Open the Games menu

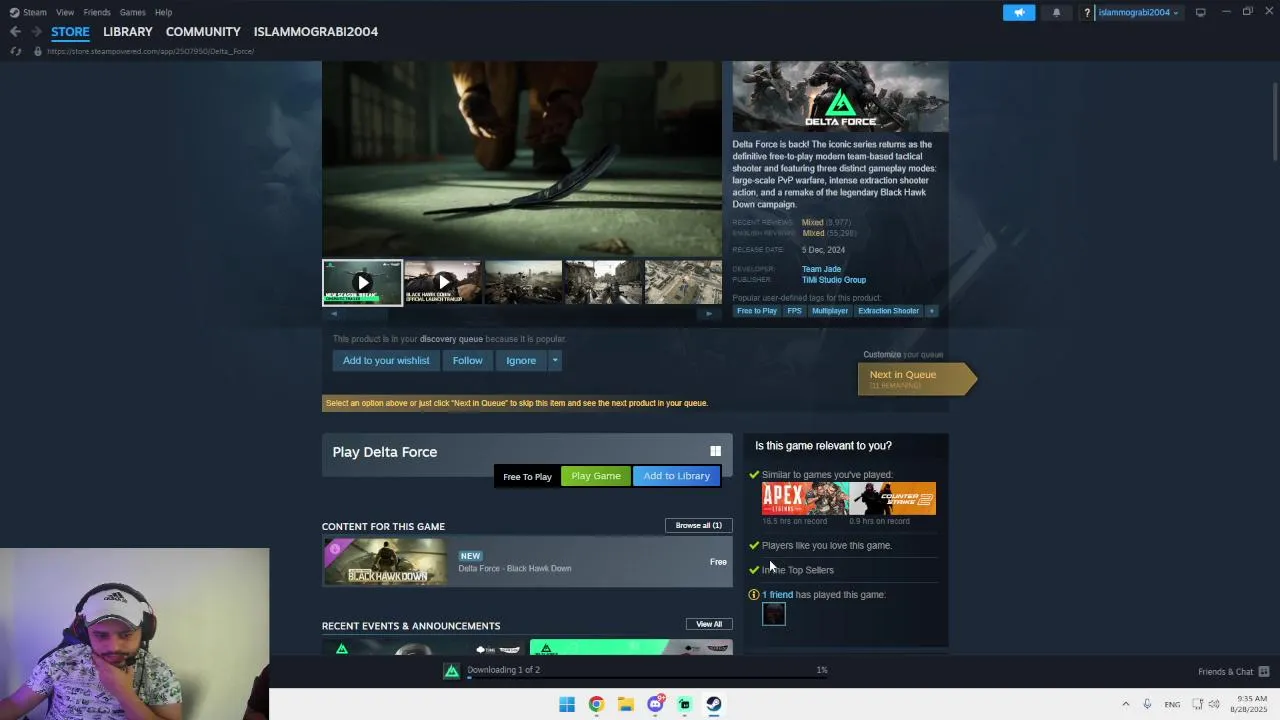pyautogui.click(x=133, y=12)
